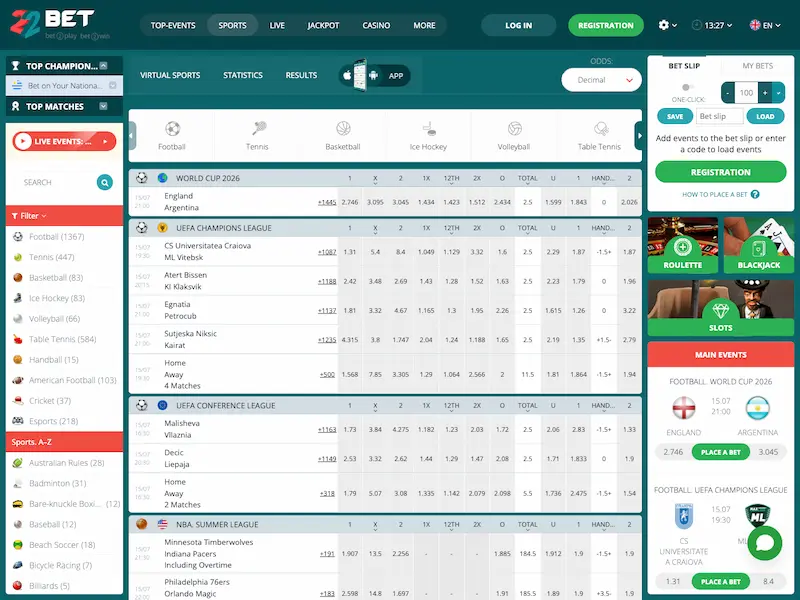Place a bet on England vs Argentina
The height and width of the screenshot is (600, 800).
tap(720, 452)
